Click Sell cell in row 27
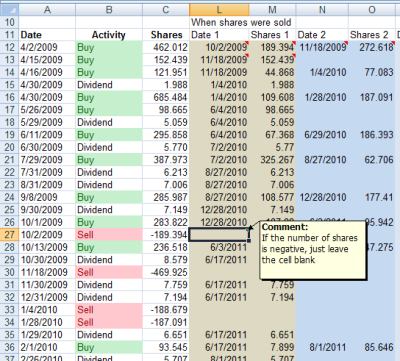This screenshot has width=400, height=361. (109, 235)
